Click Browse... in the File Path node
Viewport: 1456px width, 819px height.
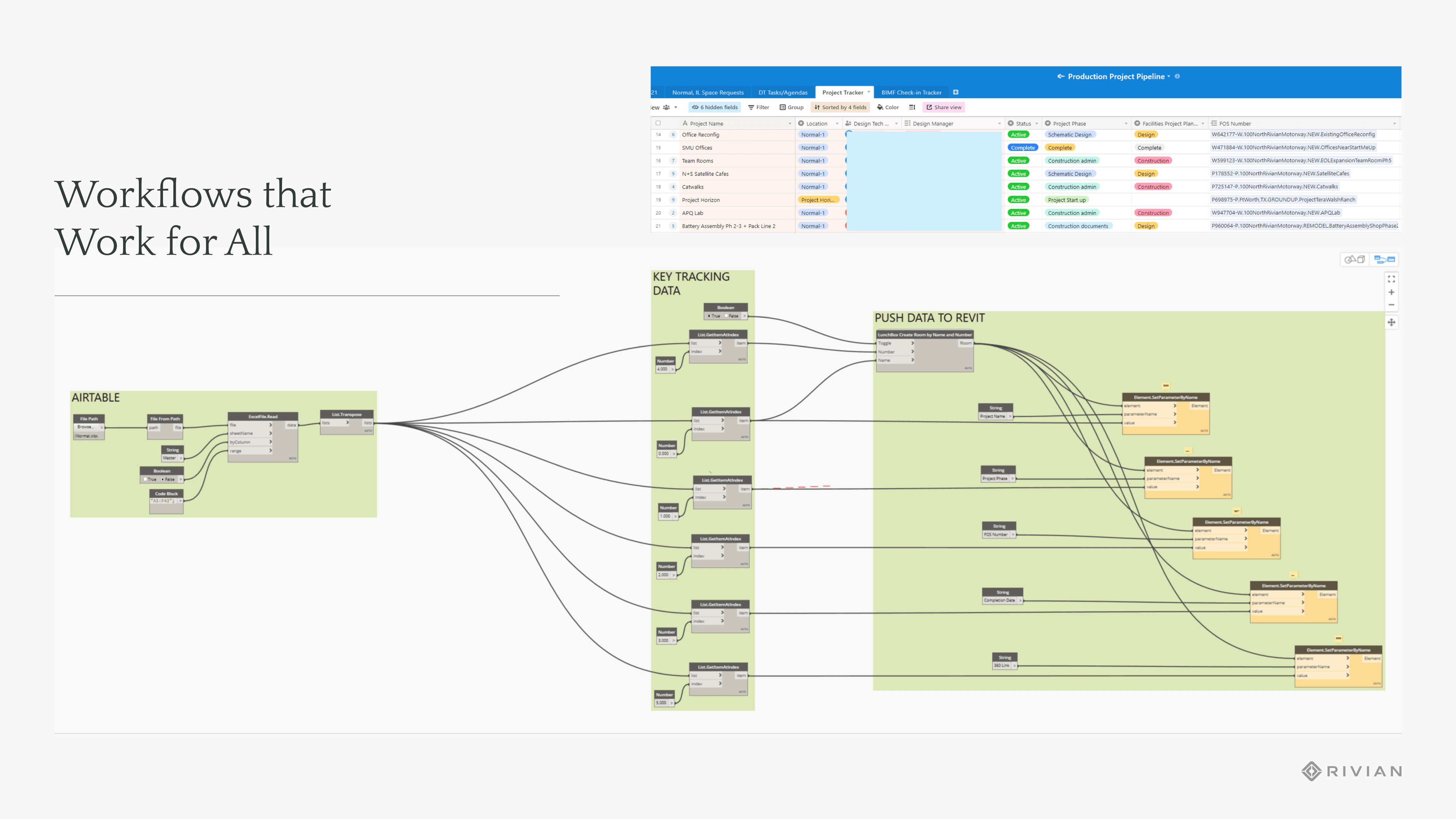tap(86, 427)
